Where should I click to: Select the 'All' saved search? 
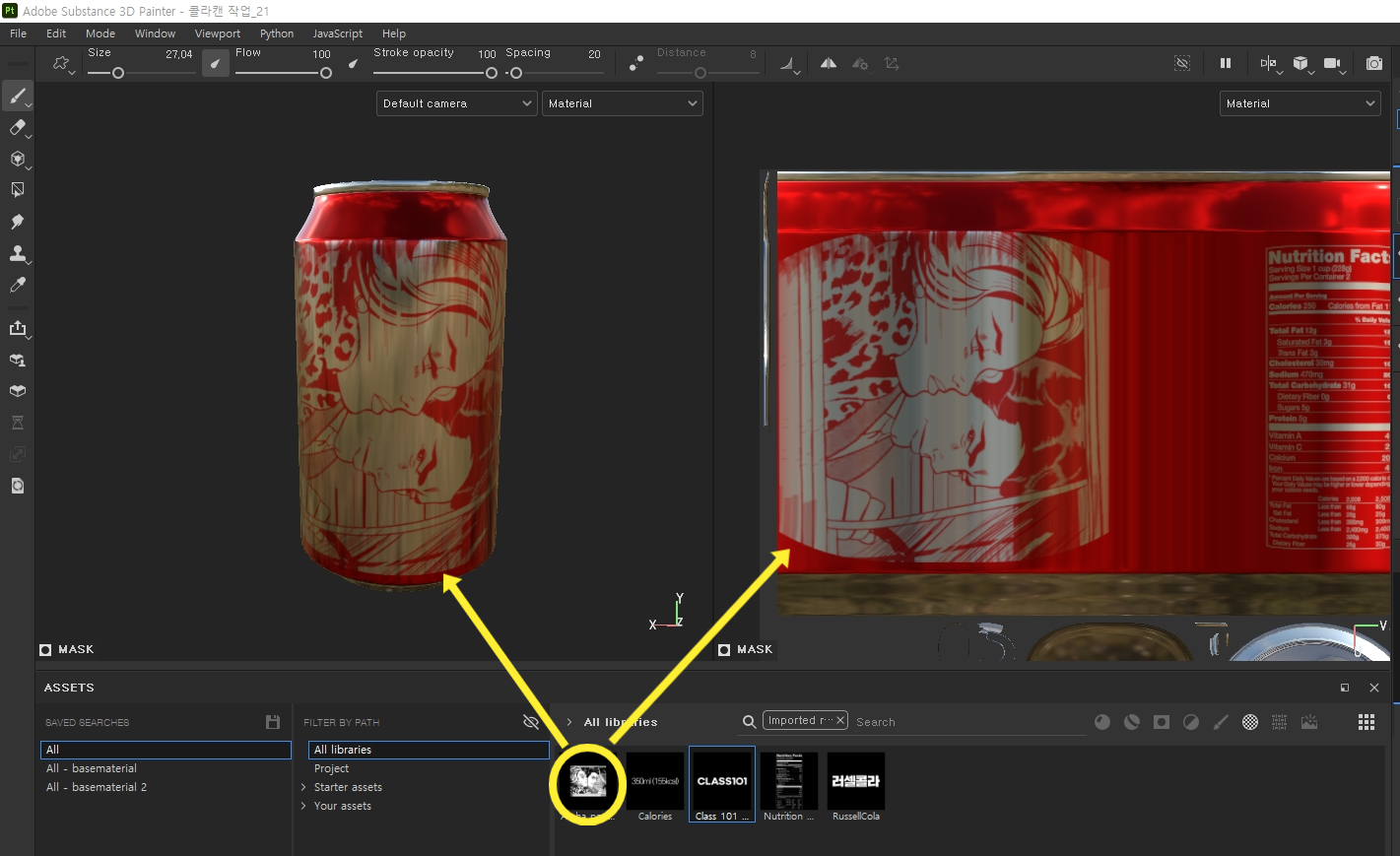(166, 750)
